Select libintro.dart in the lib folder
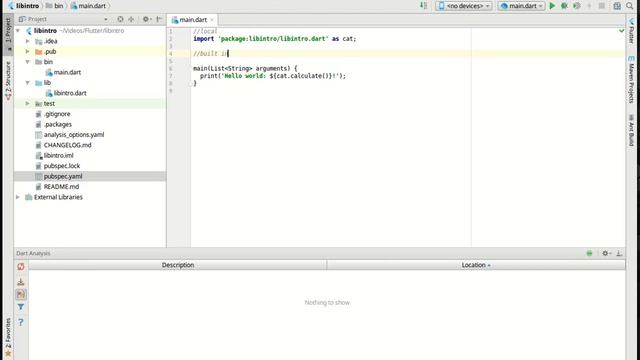The height and width of the screenshot is (360, 640). pos(70,93)
